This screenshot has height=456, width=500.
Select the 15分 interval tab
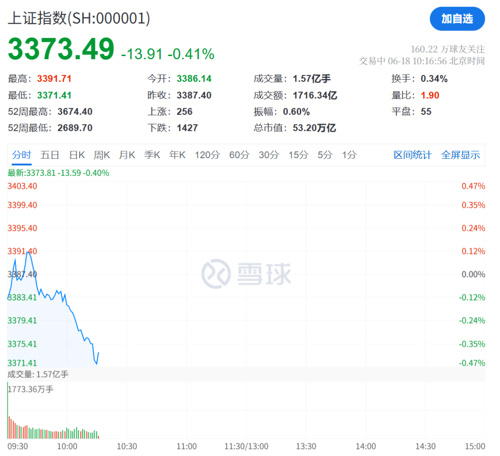pyautogui.click(x=298, y=155)
